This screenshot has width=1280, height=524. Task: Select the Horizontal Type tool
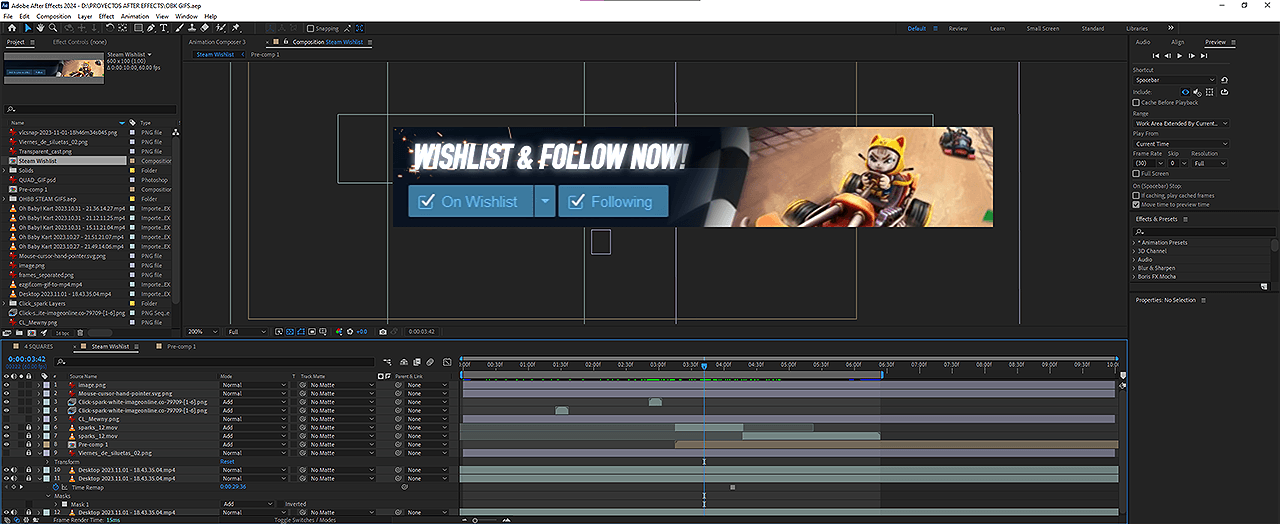(164, 28)
